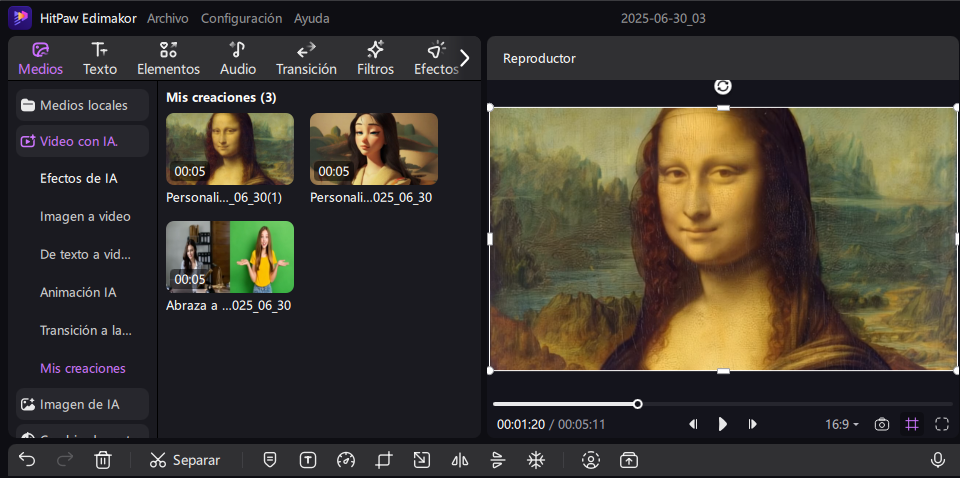Switch to the Audio tab
This screenshot has width=960, height=478.
pos(238,59)
